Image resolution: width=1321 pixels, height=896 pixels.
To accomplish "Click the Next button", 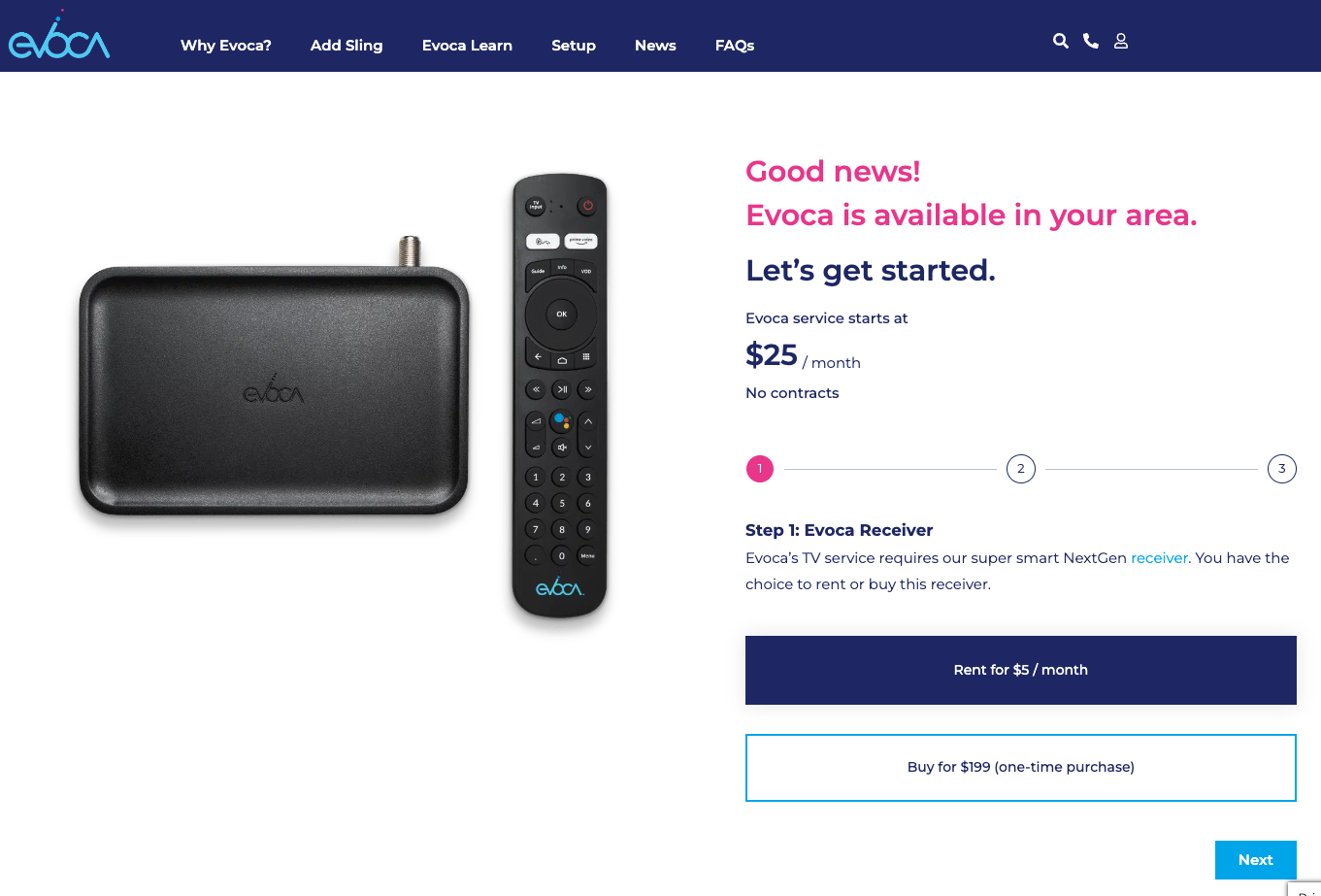I will (x=1256, y=860).
